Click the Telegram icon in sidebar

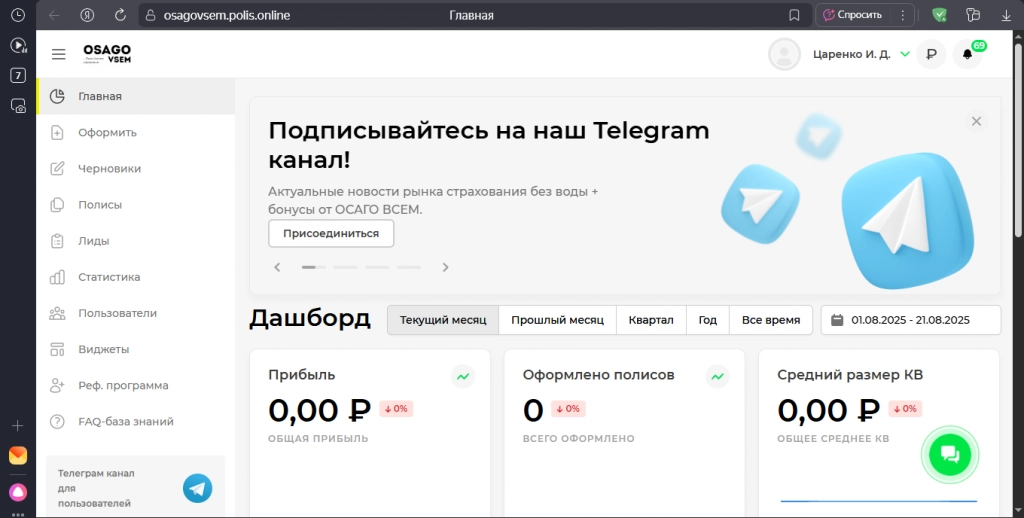(x=197, y=488)
